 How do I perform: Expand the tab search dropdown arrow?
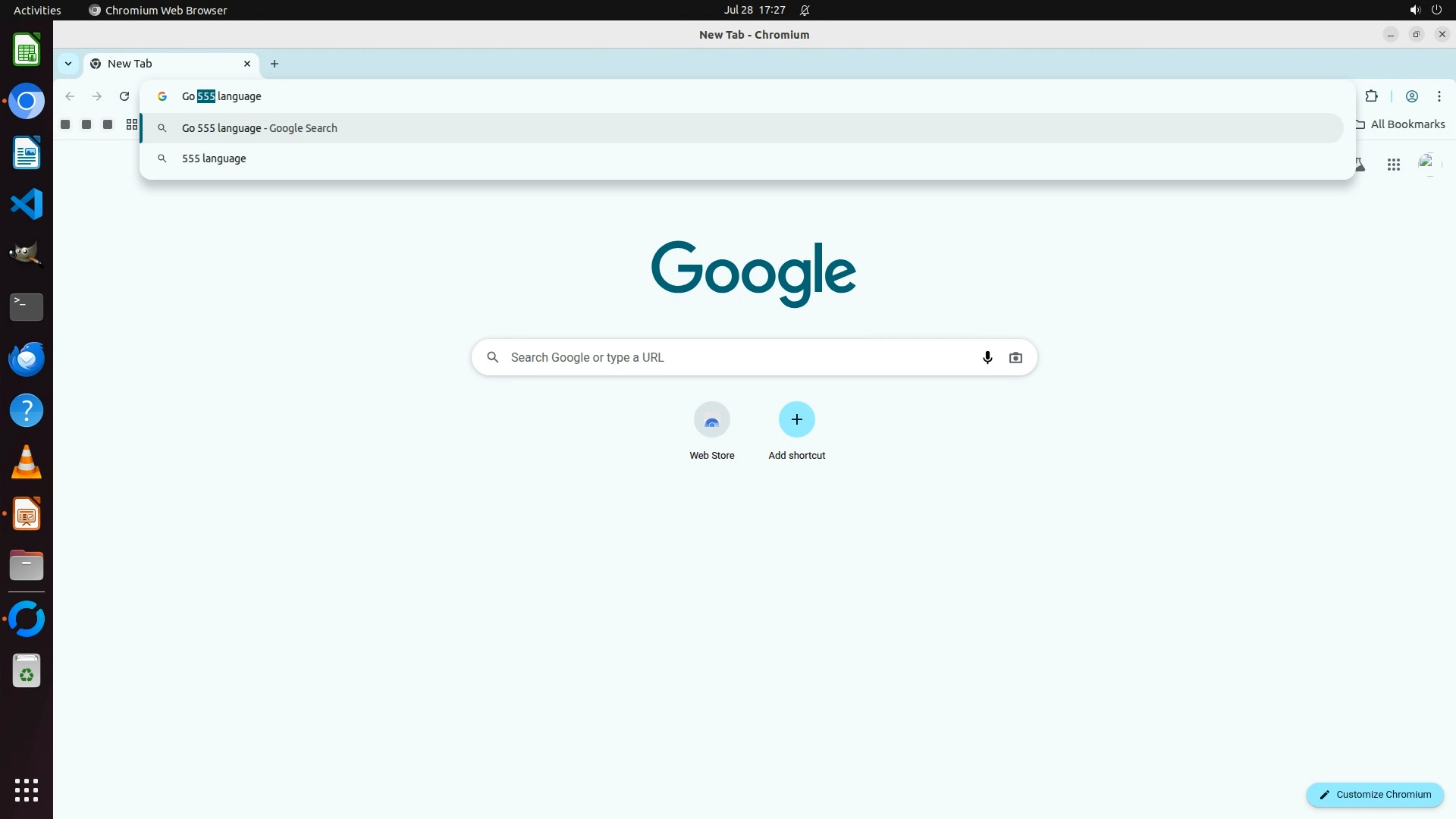[68, 64]
